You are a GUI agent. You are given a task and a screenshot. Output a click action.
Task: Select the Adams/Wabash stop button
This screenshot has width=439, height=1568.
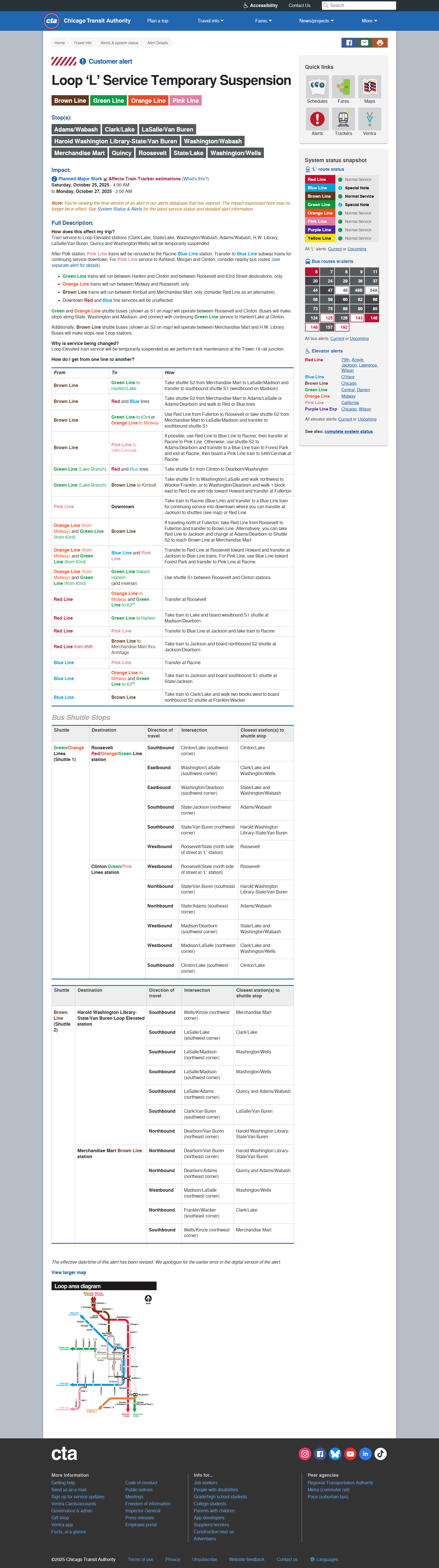[76, 129]
